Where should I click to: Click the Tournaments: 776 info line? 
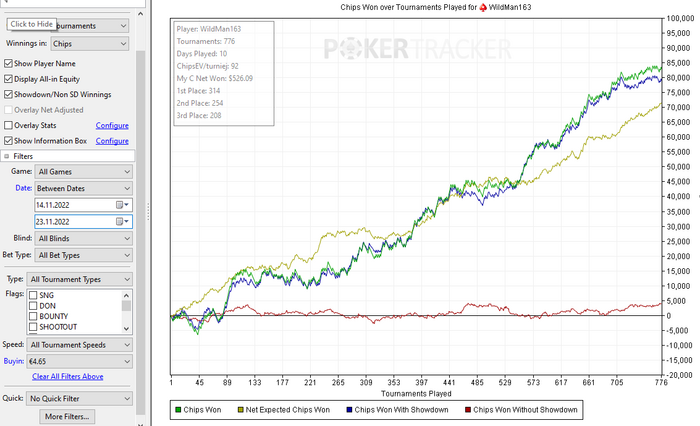(206, 41)
